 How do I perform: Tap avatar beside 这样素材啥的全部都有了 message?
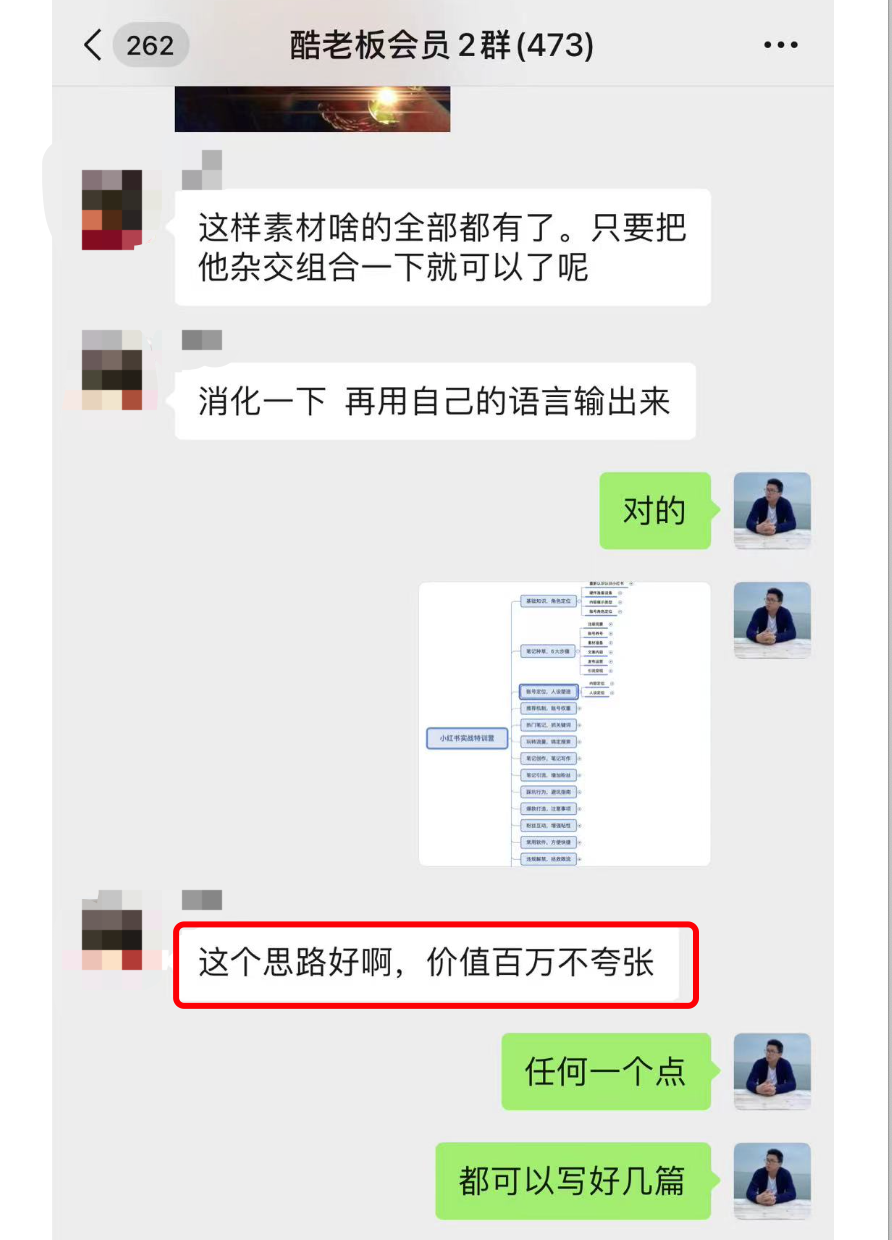pyautogui.click(x=112, y=209)
